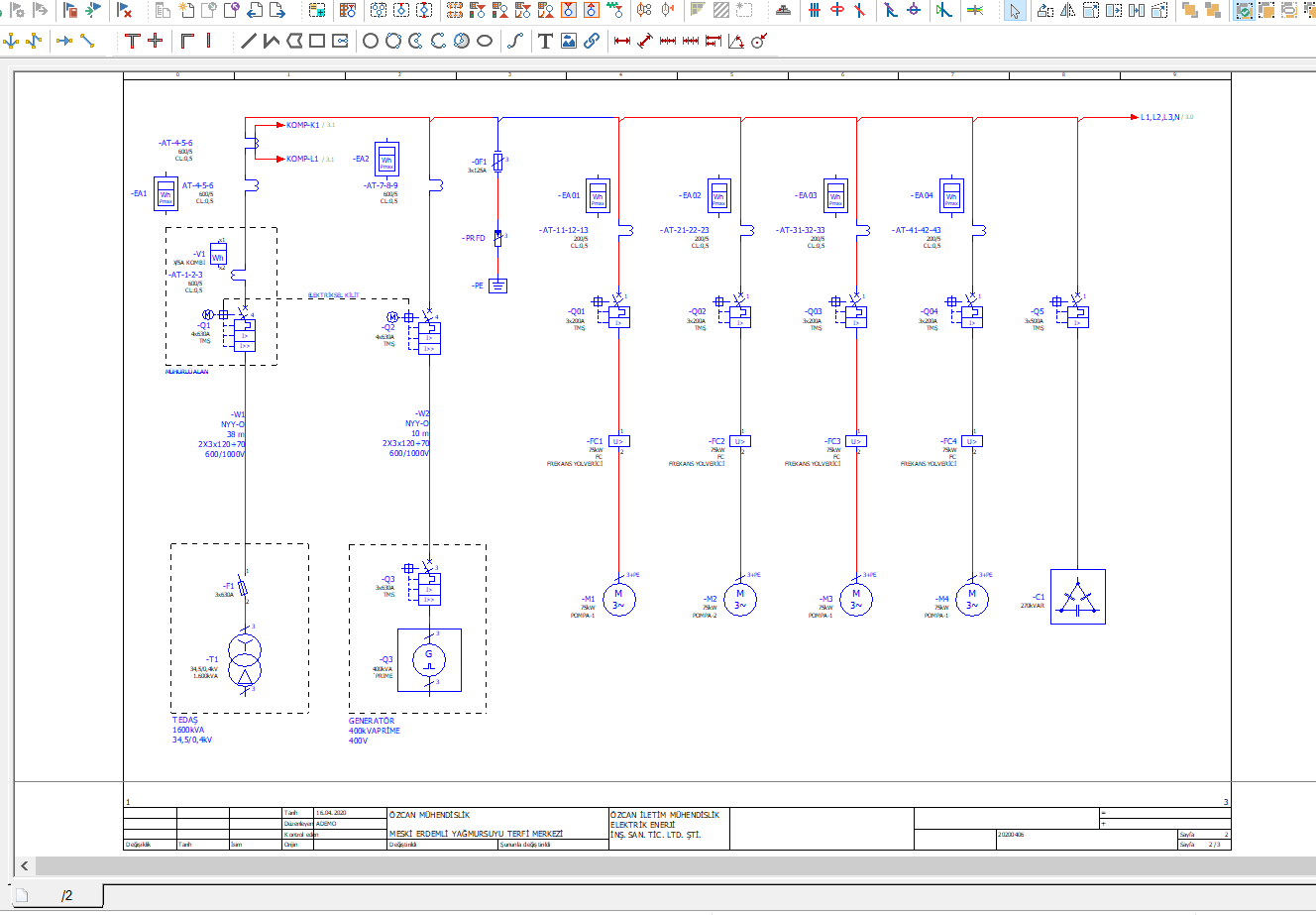This screenshot has height=915, width=1316.
Task: Toggle the arrow selection mode button
Action: click(x=1015, y=11)
